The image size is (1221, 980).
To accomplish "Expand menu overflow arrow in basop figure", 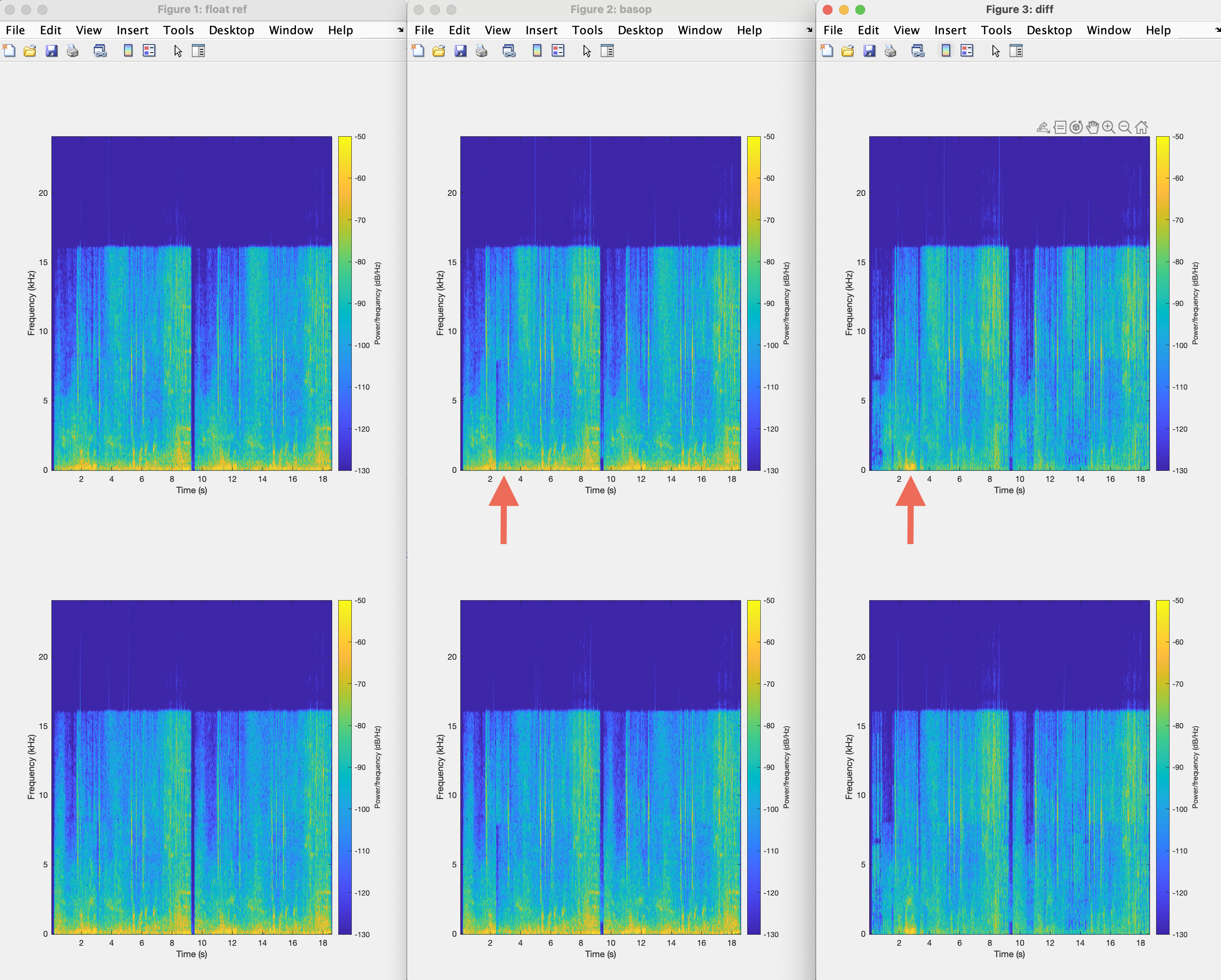I will tap(809, 30).
